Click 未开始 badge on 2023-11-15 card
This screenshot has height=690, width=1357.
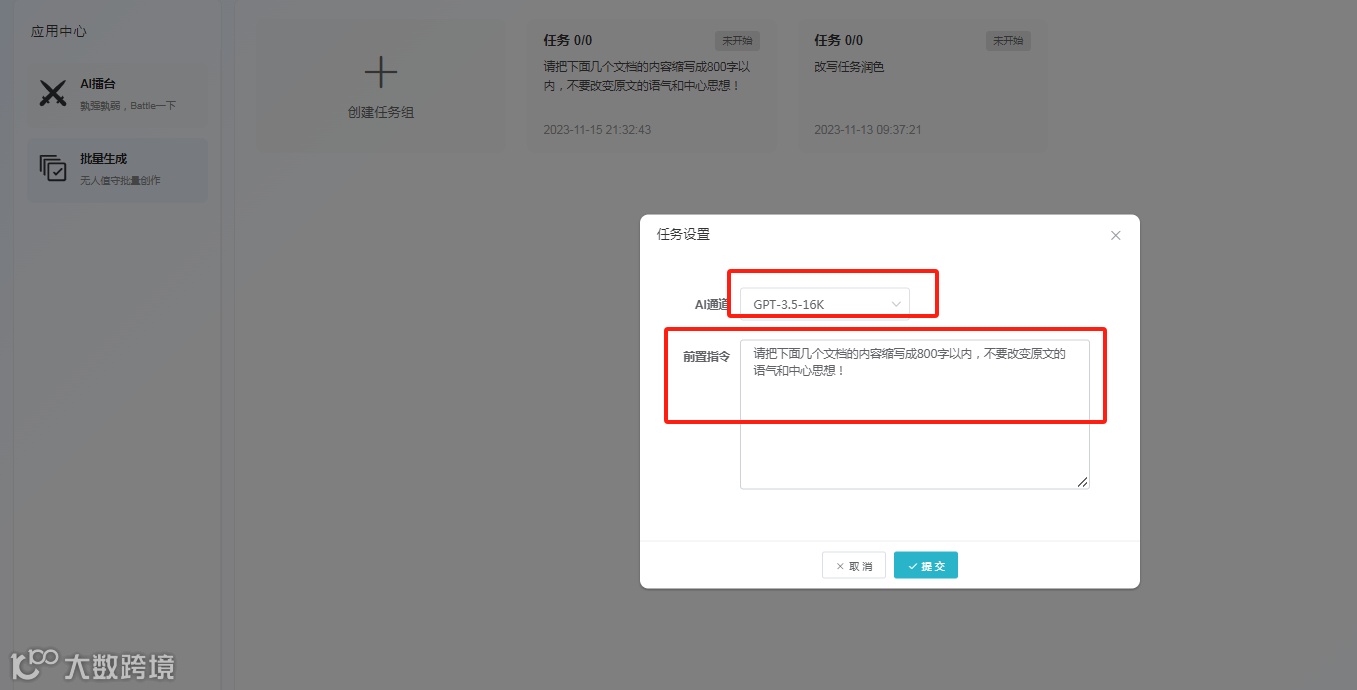coord(737,41)
